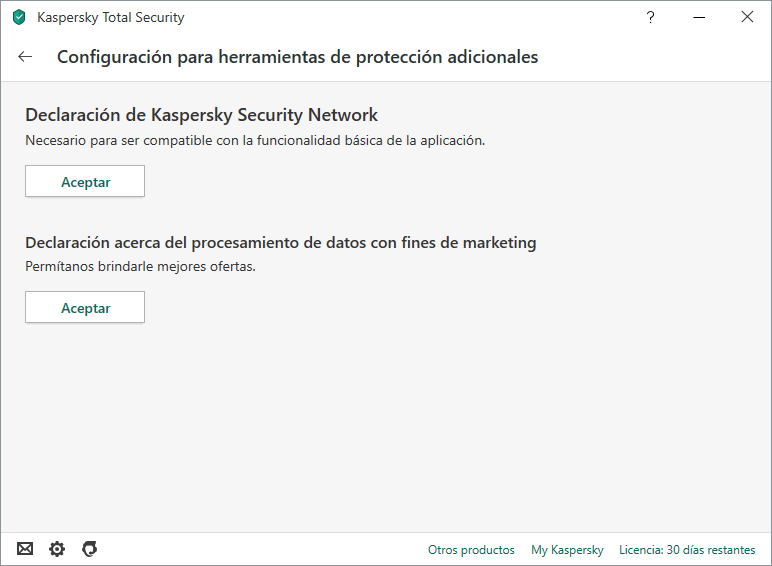Click the Kaspersky Total Security title text
The width and height of the screenshot is (772, 566).
click(110, 17)
